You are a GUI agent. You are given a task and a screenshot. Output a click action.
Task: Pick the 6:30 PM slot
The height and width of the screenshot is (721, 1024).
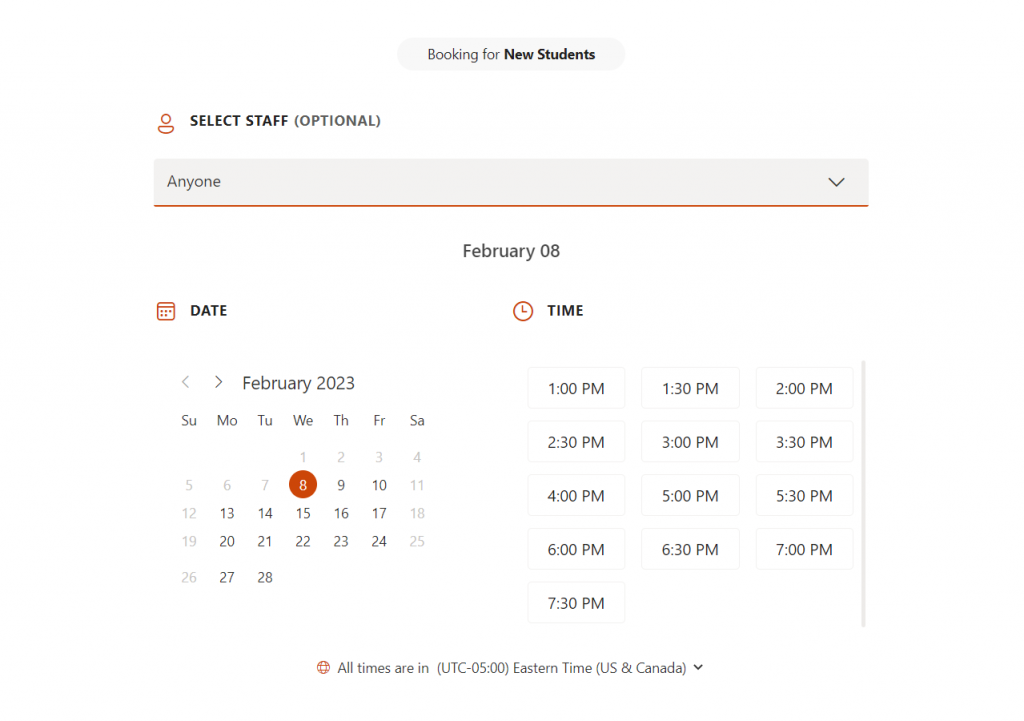pos(690,549)
